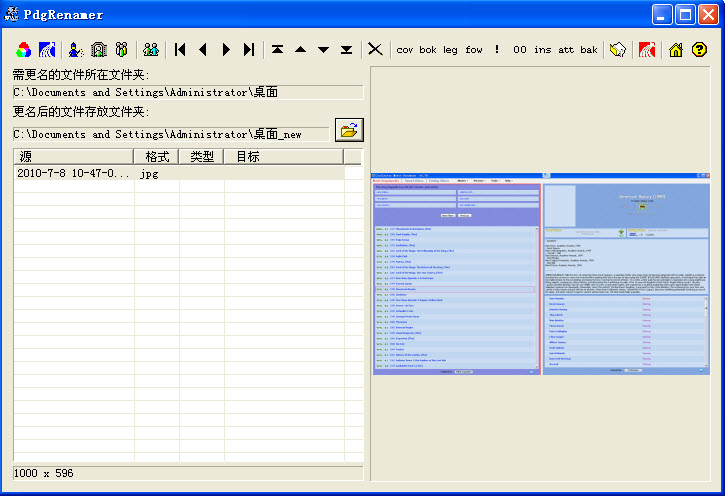This screenshot has height=496, width=725.
Task: Click the first-item navigation arrow icon
Action: pyautogui.click(x=180, y=49)
